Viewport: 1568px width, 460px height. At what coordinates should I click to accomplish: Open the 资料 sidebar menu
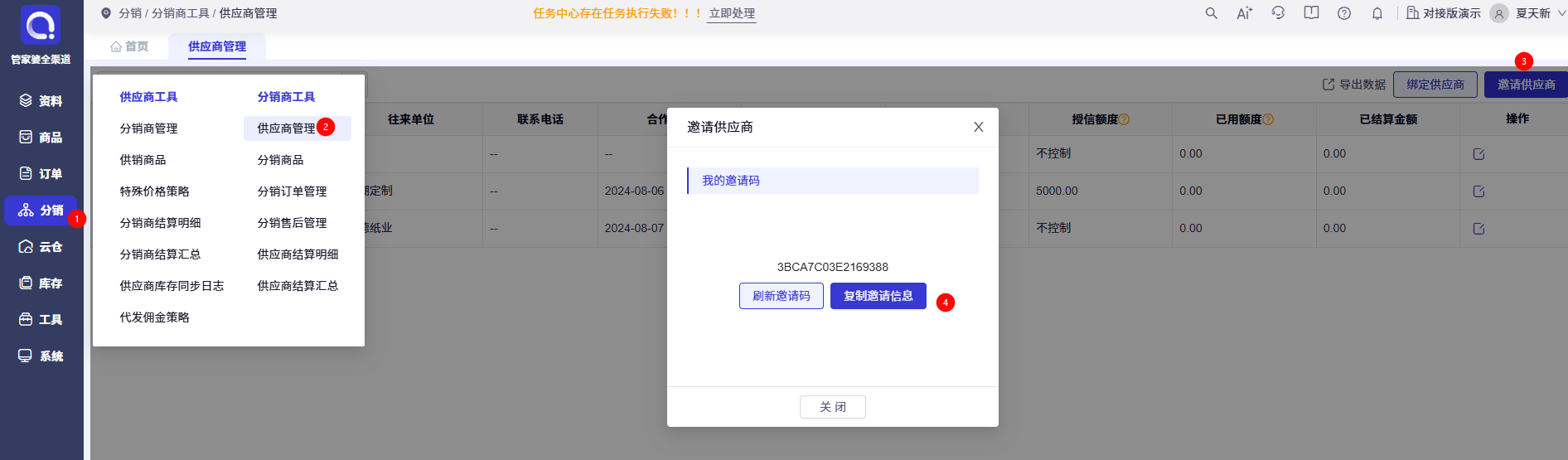(41, 101)
